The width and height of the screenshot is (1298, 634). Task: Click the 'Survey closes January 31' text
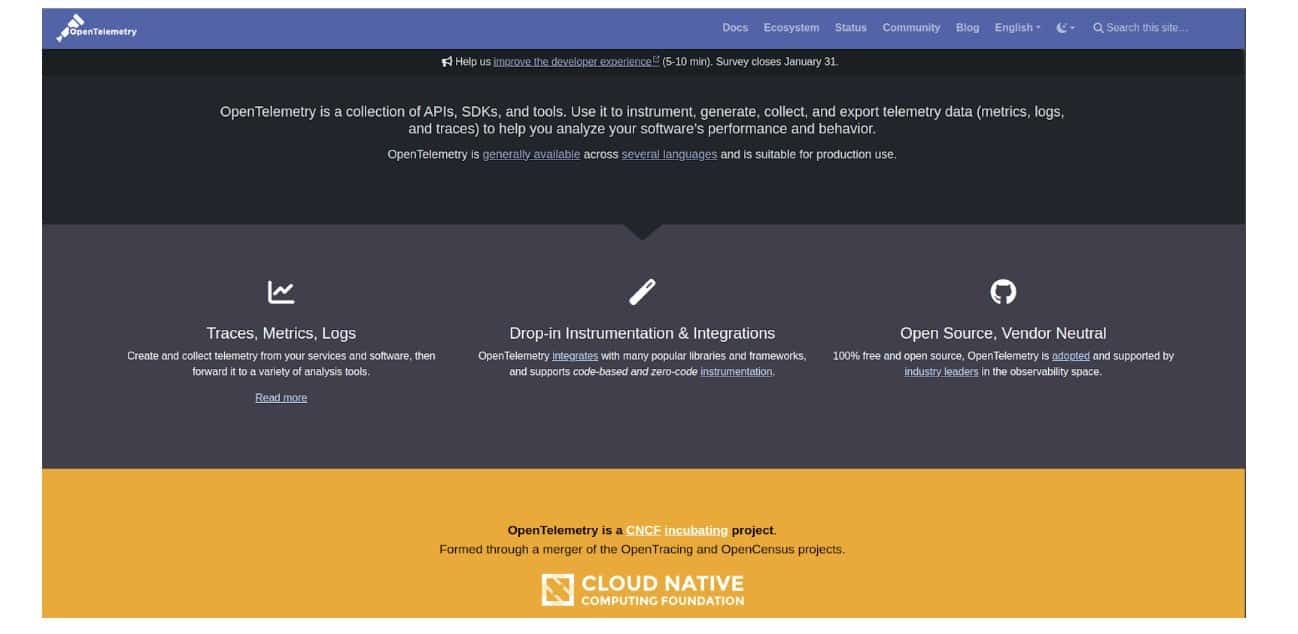(777, 62)
